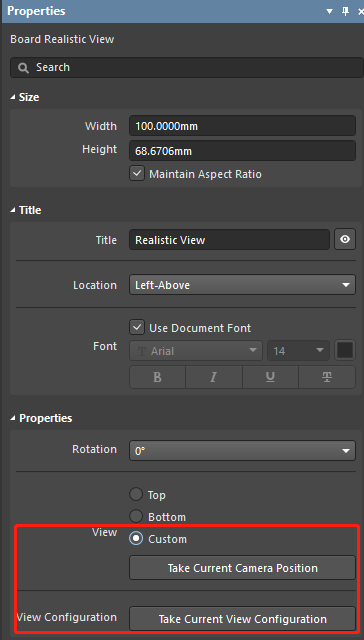Click Take Current Camera Position button
Viewport: 364px width, 640px height.
coord(242,568)
